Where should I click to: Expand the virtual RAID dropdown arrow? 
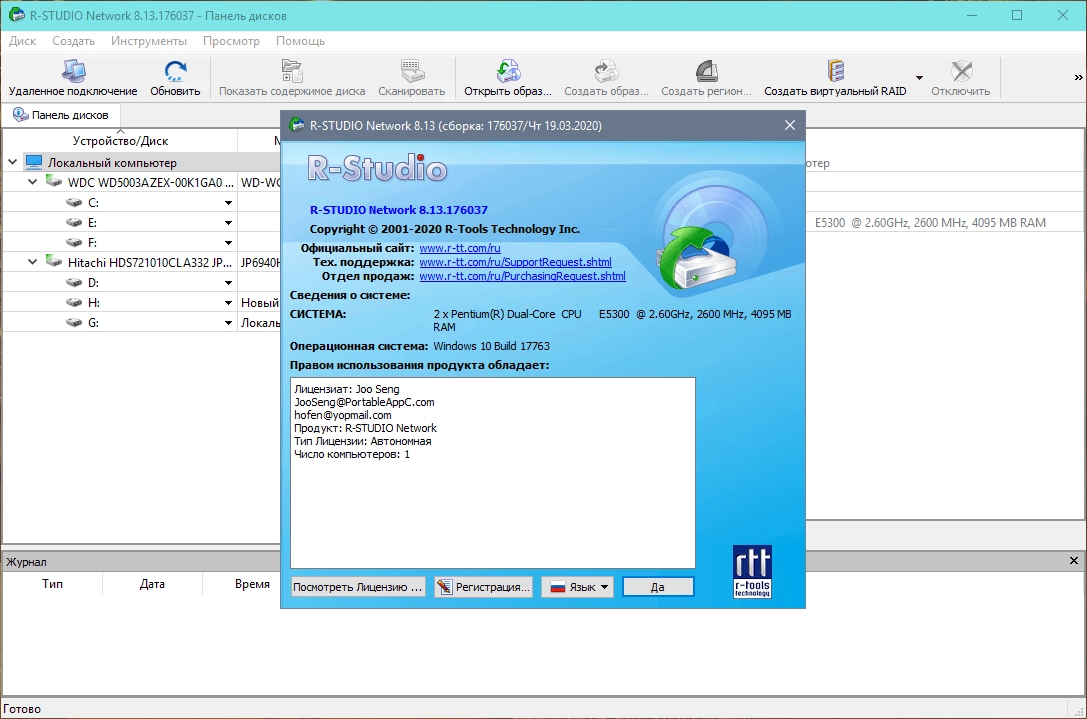(919, 78)
